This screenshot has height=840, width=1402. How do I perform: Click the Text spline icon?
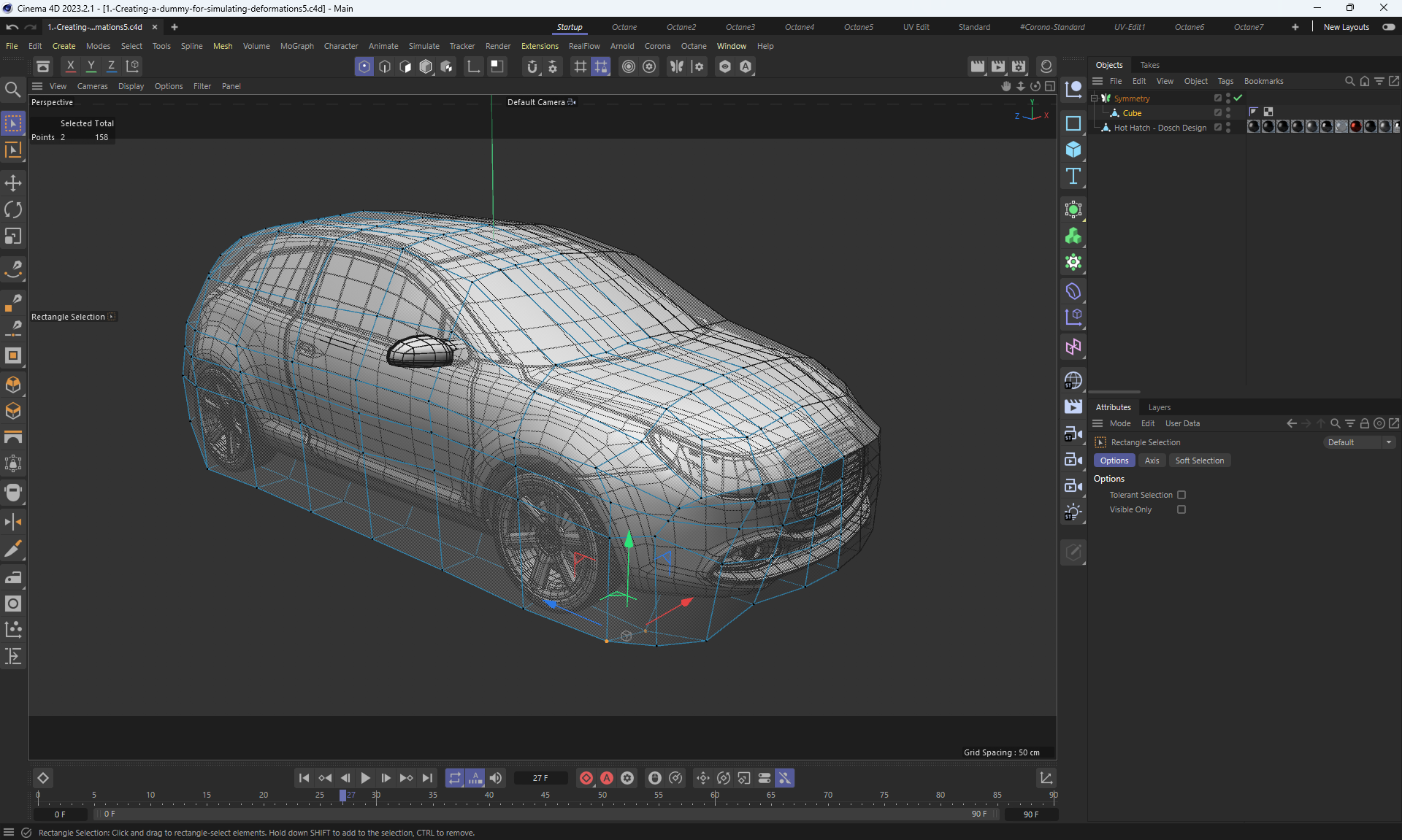coord(1073,176)
